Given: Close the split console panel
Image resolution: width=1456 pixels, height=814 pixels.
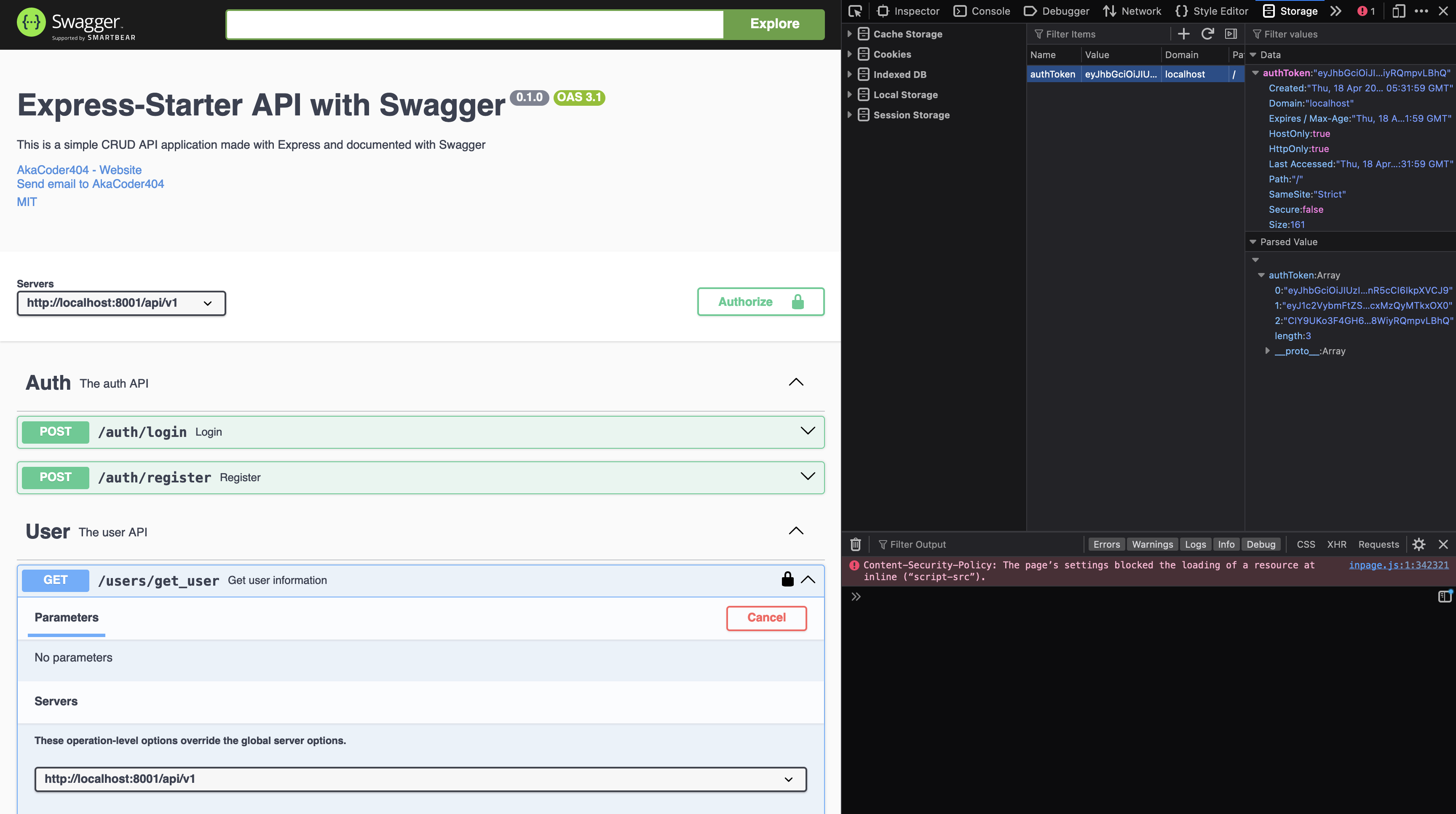Looking at the screenshot, I should coord(1443,544).
